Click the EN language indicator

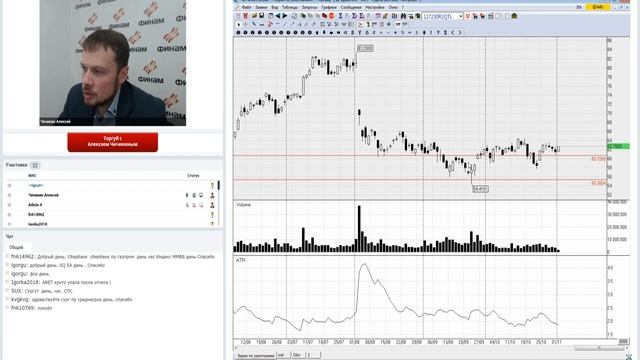click(x=579, y=7)
